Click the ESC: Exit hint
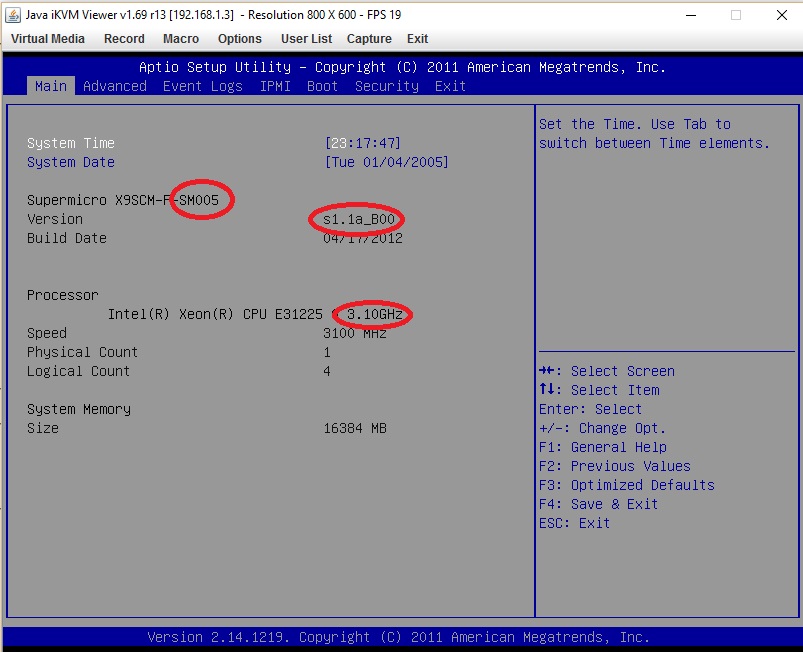 pyautogui.click(x=575, y=523)
